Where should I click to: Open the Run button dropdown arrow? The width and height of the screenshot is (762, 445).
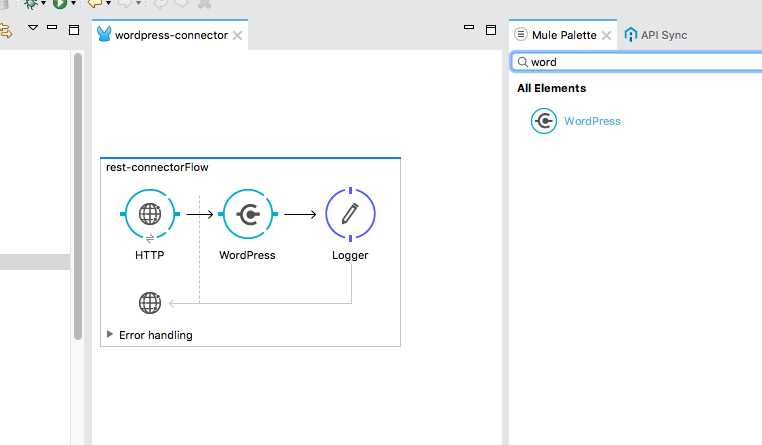point(74,5)
